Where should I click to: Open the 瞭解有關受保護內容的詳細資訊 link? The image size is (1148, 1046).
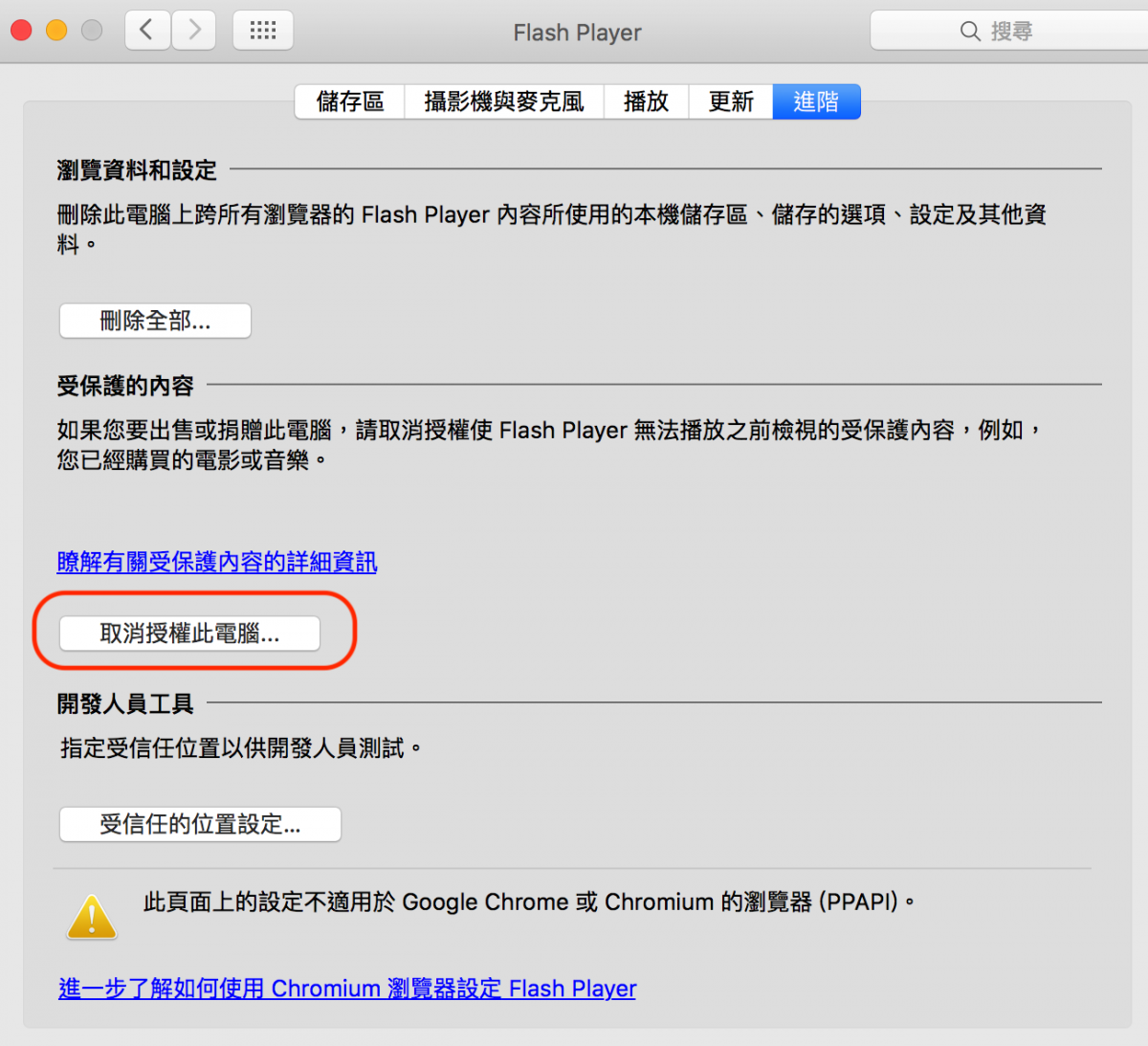(217, 562)
